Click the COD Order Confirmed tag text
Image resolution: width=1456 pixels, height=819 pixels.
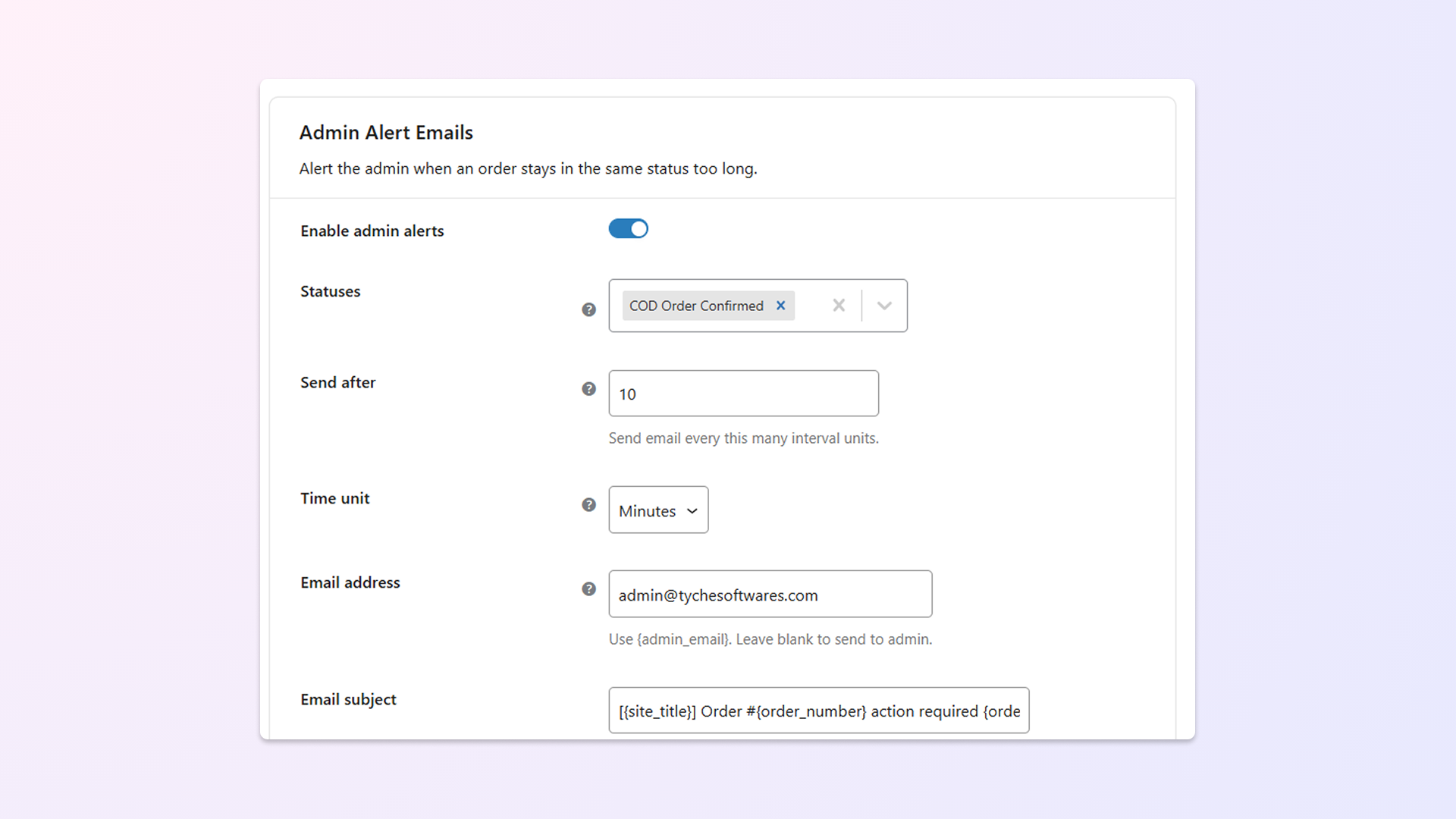click(x=695, y=306)
